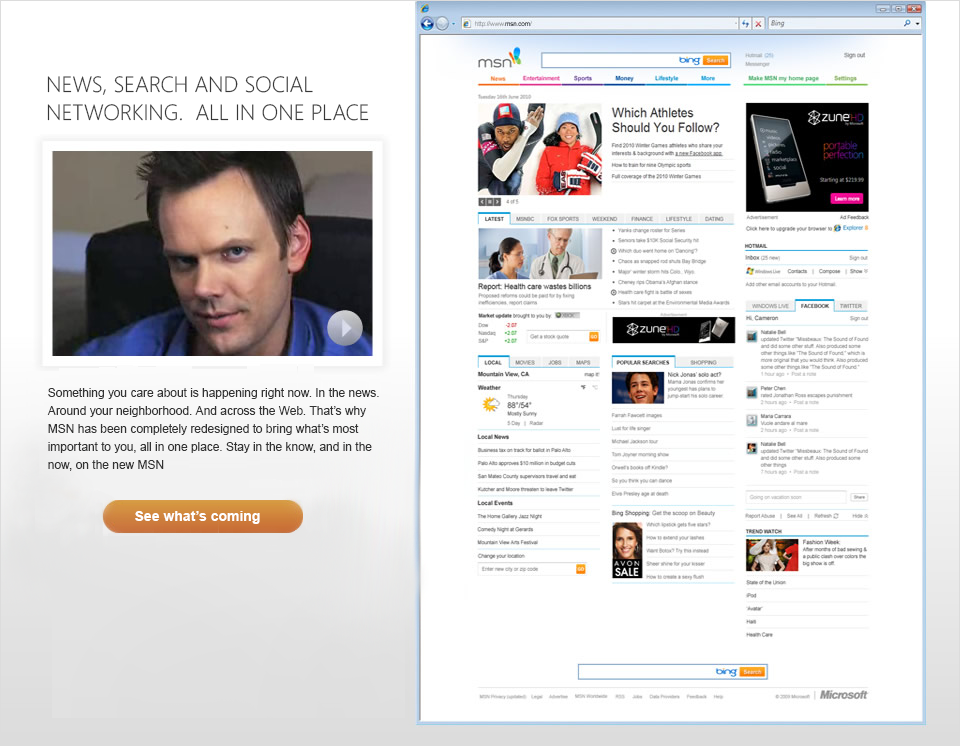
Task: Click the Sign out link at page top
Action: pyautogui.click(x=854, y=55)
